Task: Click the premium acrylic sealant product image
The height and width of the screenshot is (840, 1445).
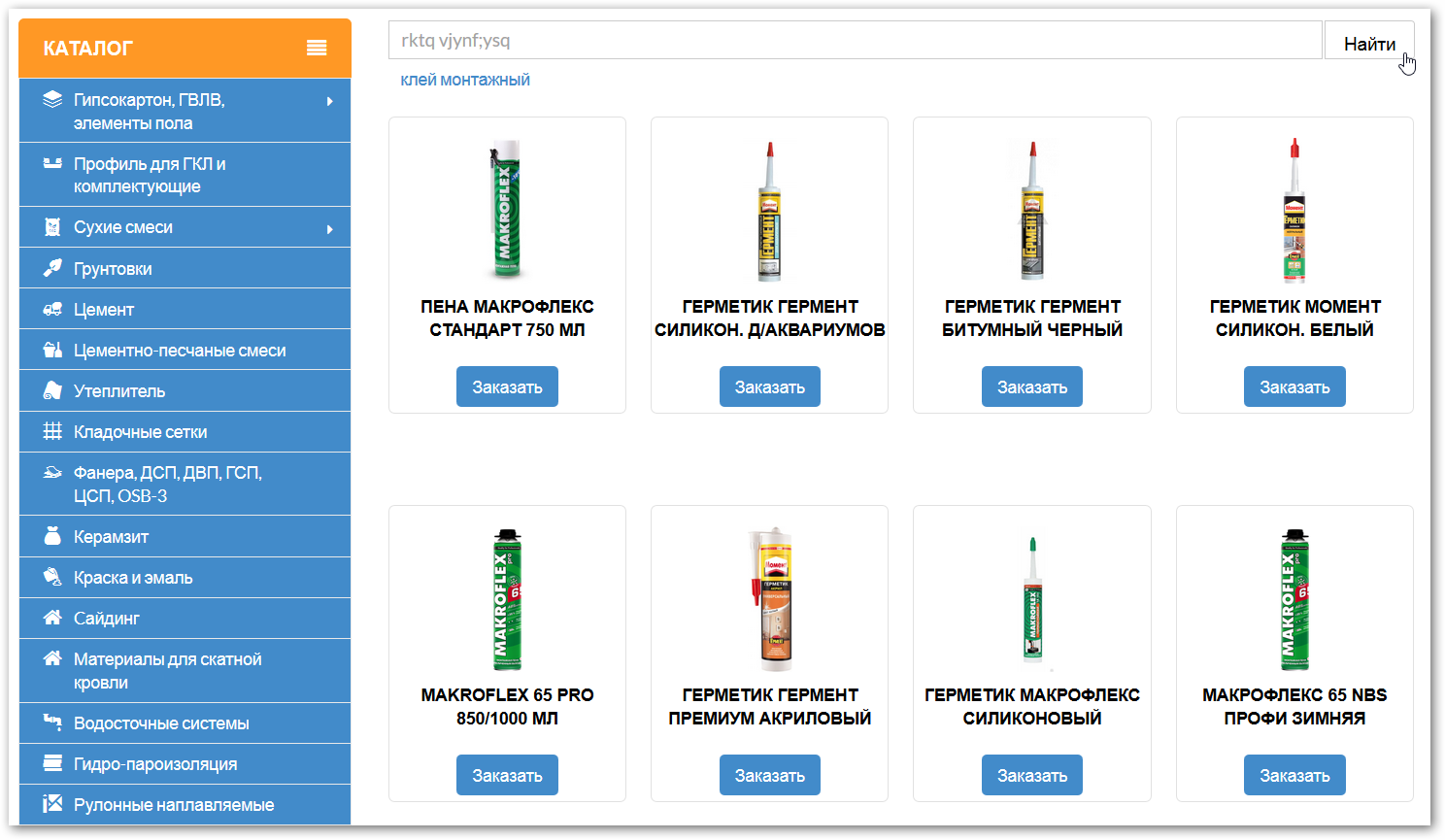Action: [771, 599]
